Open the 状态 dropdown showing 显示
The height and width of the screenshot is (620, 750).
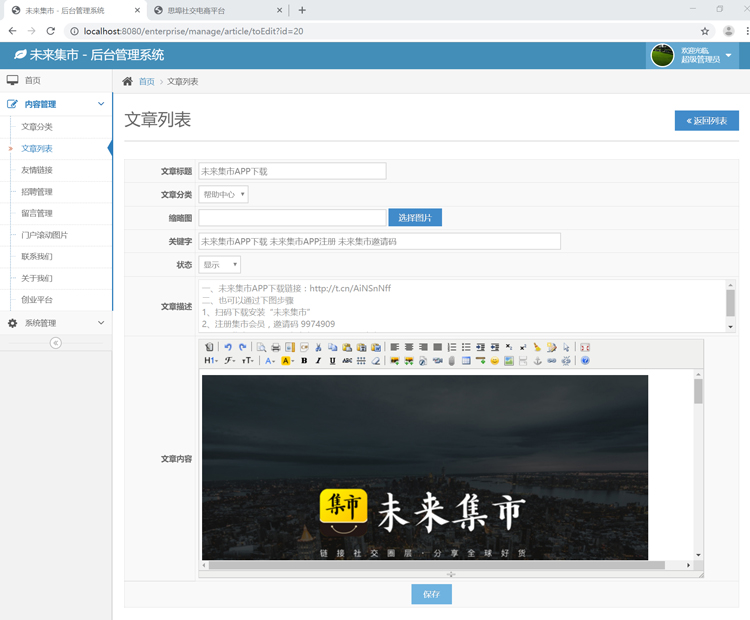coord(220,265)
